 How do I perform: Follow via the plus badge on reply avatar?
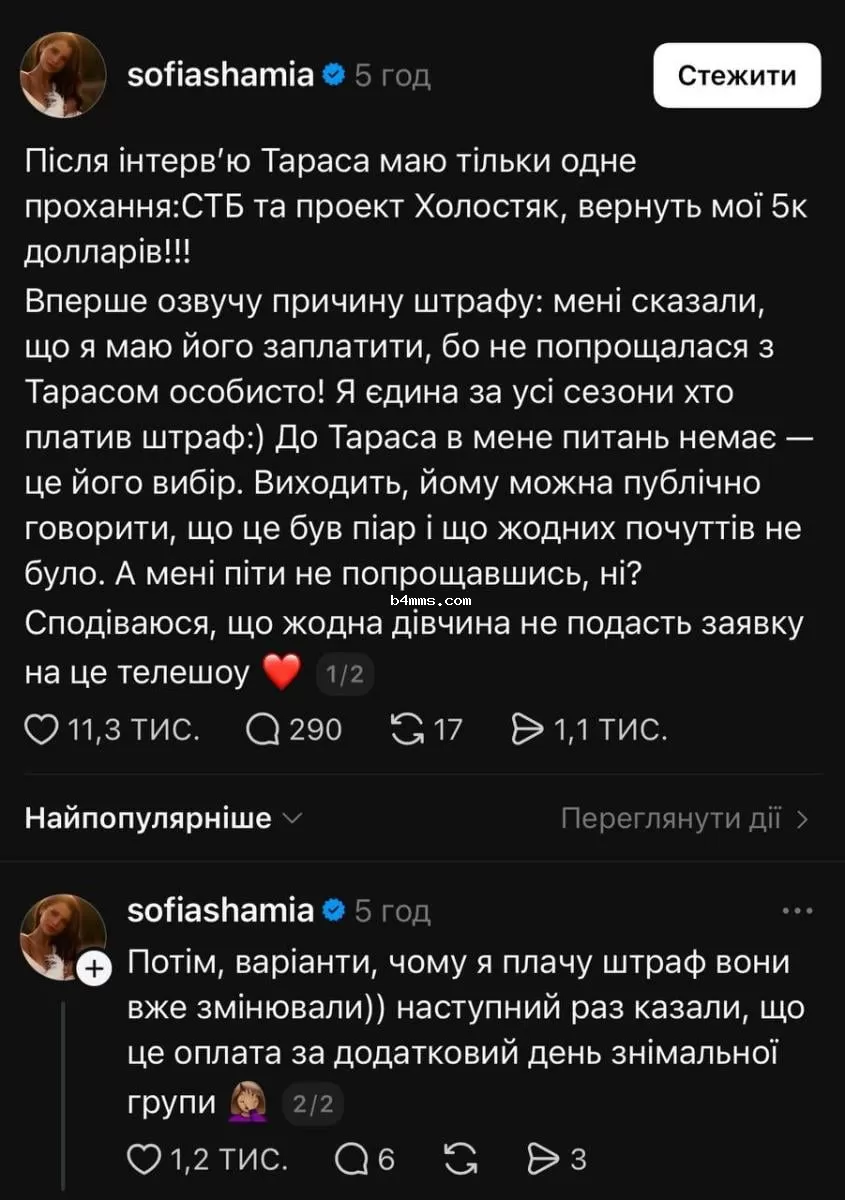point(96,969)
